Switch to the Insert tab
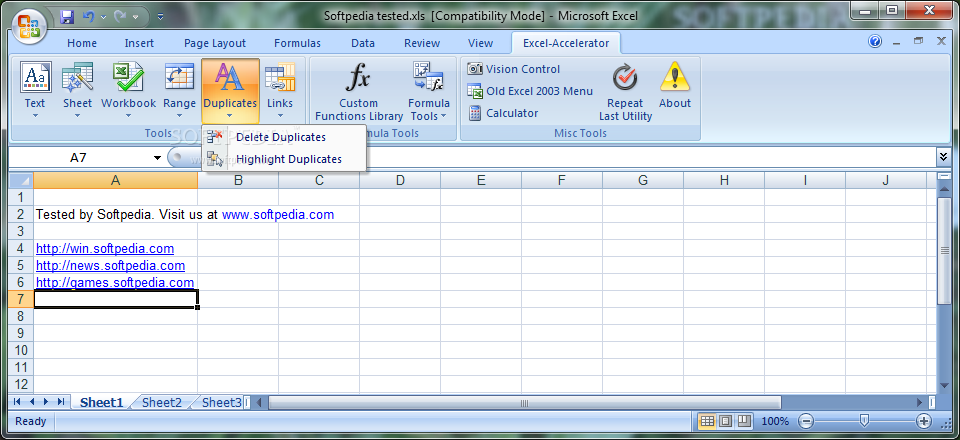The width and height of the screenshot is (960, 440). tap(140, 43)
